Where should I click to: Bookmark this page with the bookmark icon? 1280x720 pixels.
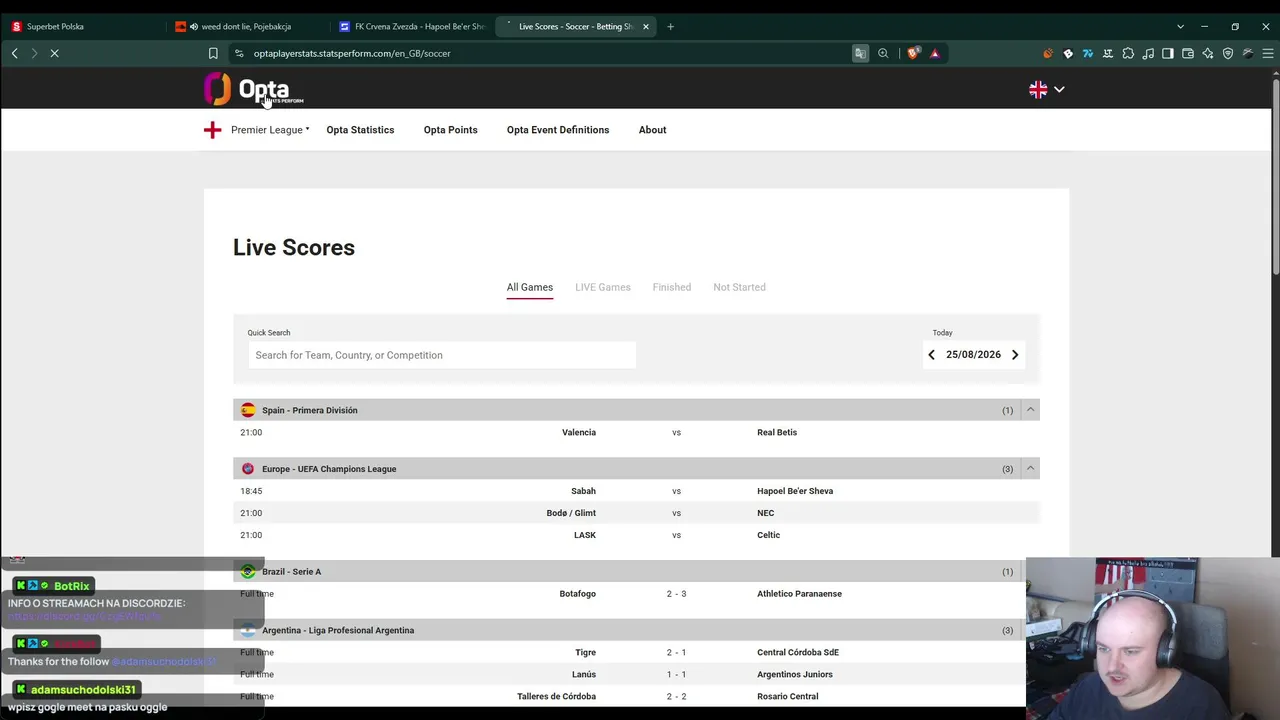click(213, 53)
